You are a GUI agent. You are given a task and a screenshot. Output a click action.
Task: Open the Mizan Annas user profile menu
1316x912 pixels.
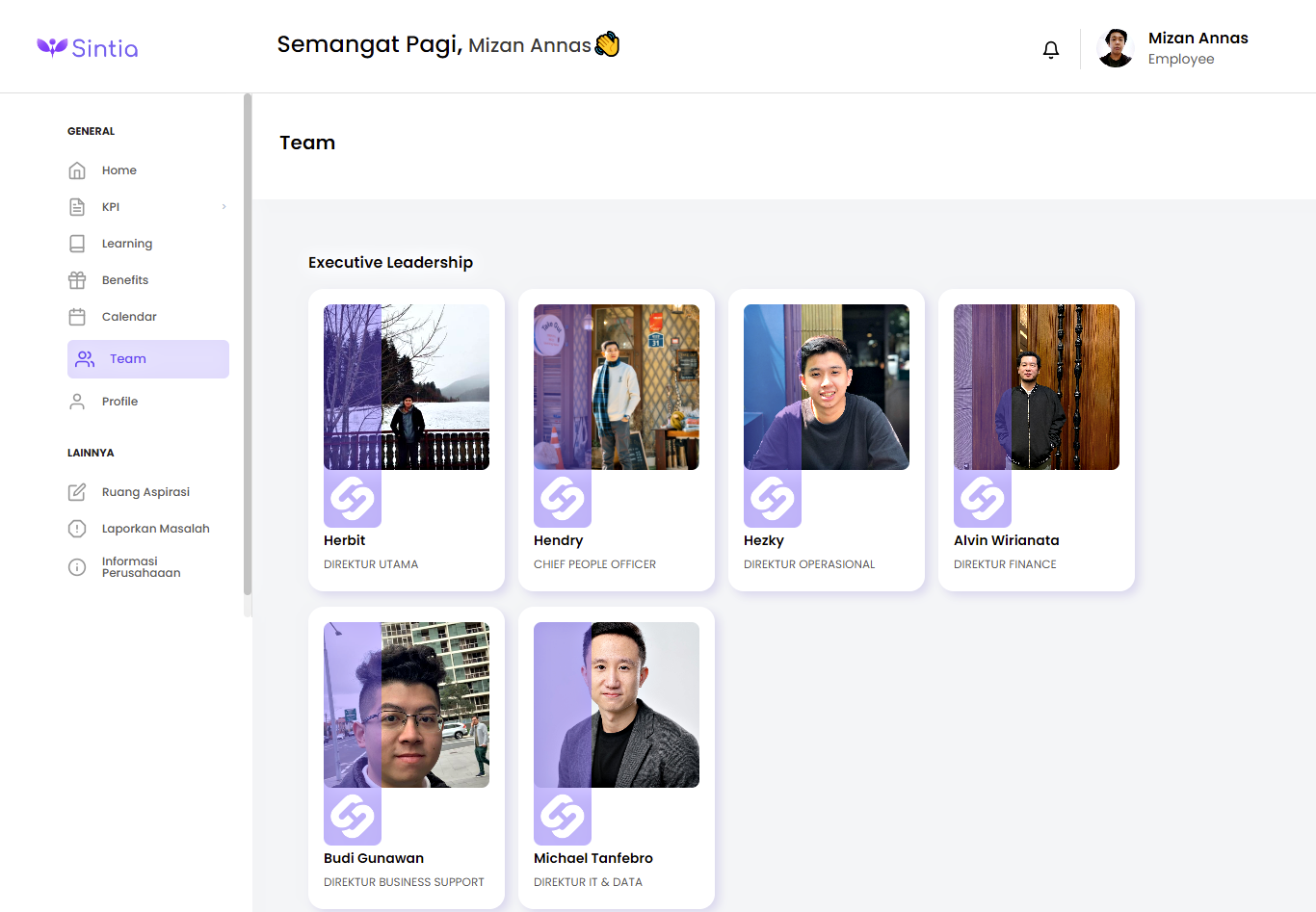coord(1173,48)
